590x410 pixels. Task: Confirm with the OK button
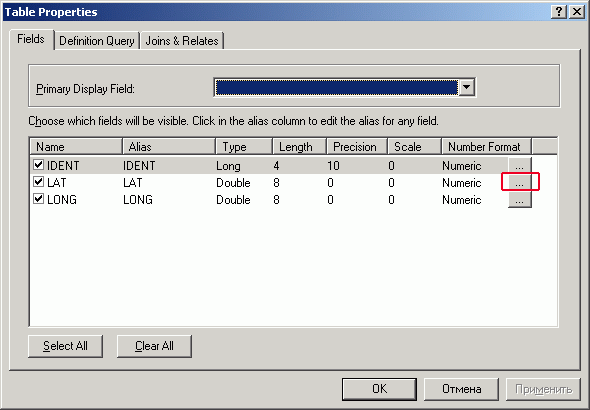379,389
